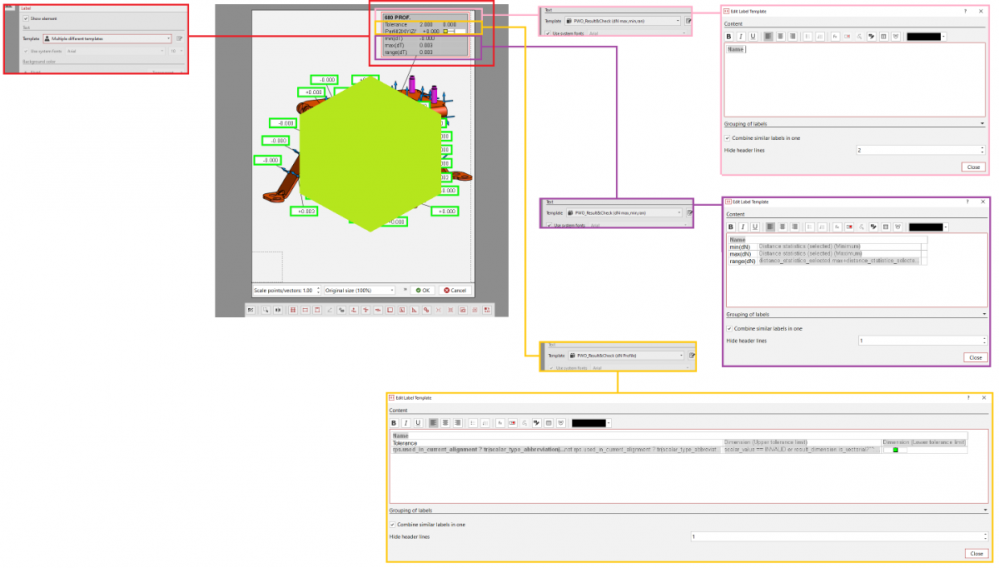Uncheck Combine similar labels in yellow dialog

coord(392,524)
